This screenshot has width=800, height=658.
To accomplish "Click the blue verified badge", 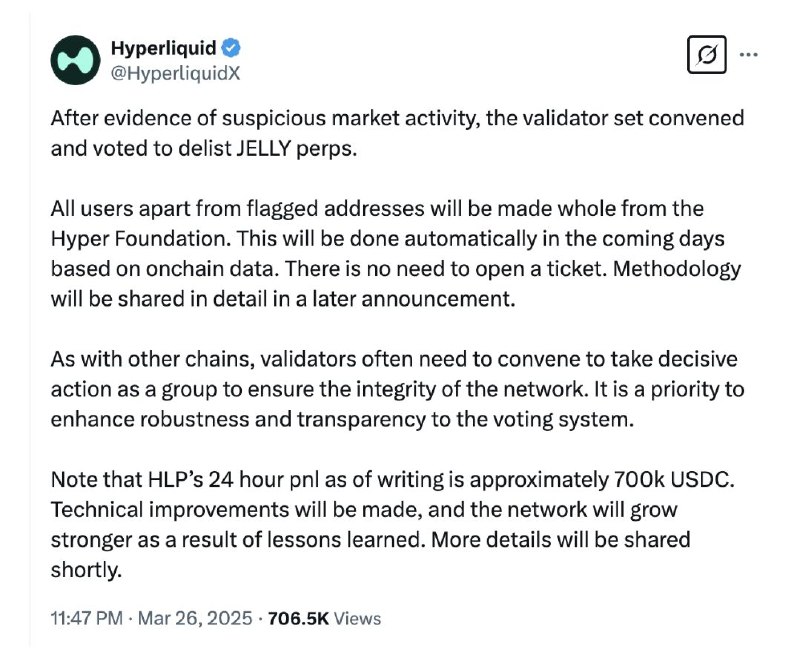I will pos(231,48).
